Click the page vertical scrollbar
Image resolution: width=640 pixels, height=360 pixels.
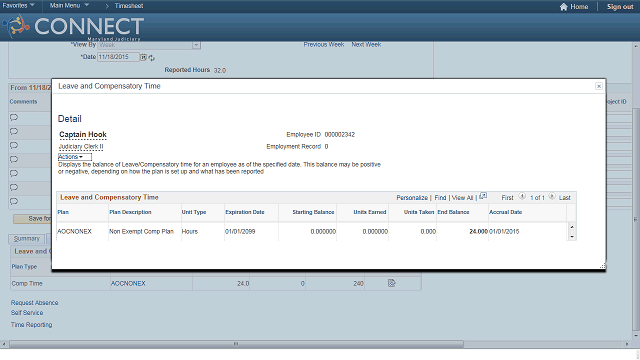point(636,219)
